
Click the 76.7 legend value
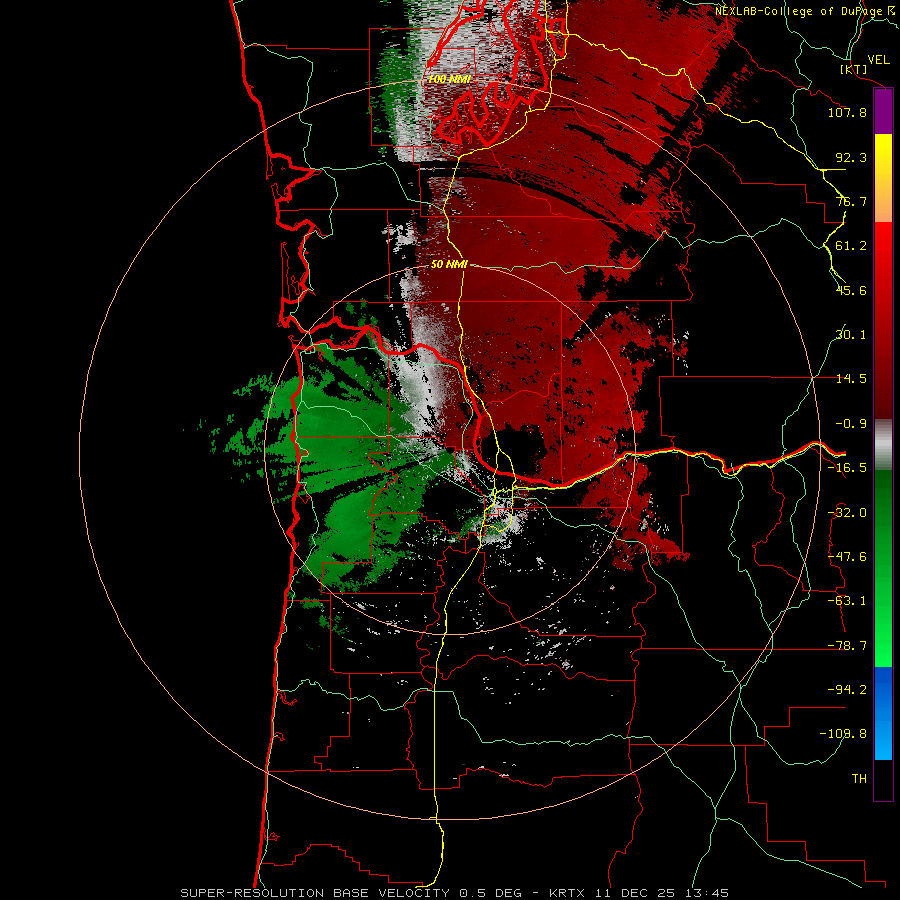(851, 201)
